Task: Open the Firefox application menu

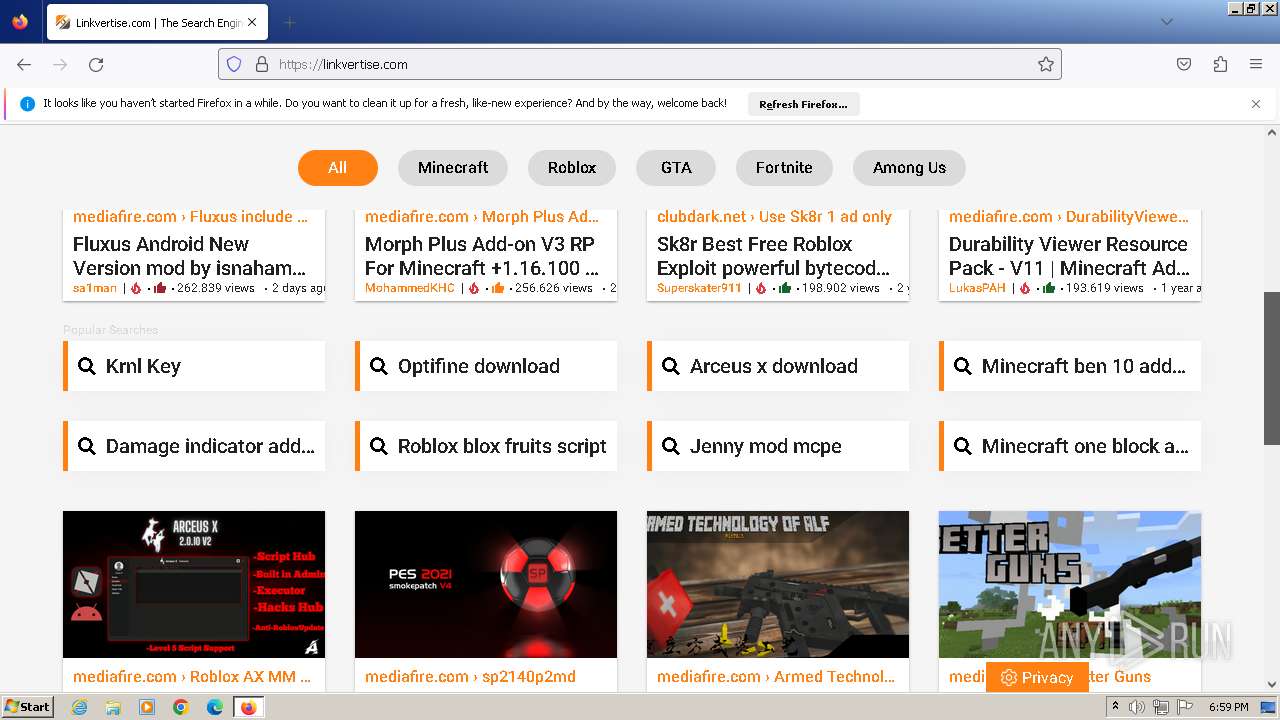Action: point(1256,64)
